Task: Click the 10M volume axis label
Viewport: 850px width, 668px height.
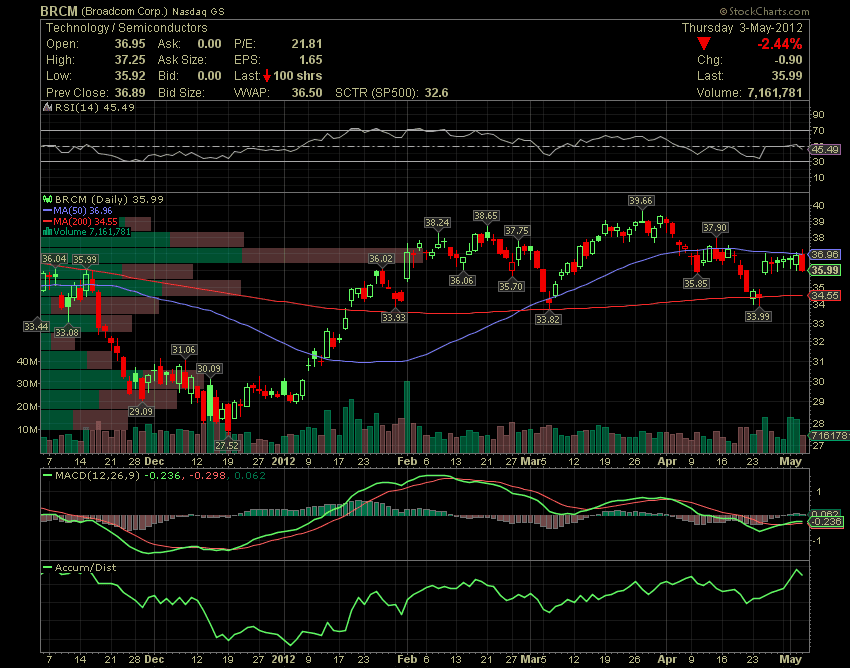Action: coord(28,430)
